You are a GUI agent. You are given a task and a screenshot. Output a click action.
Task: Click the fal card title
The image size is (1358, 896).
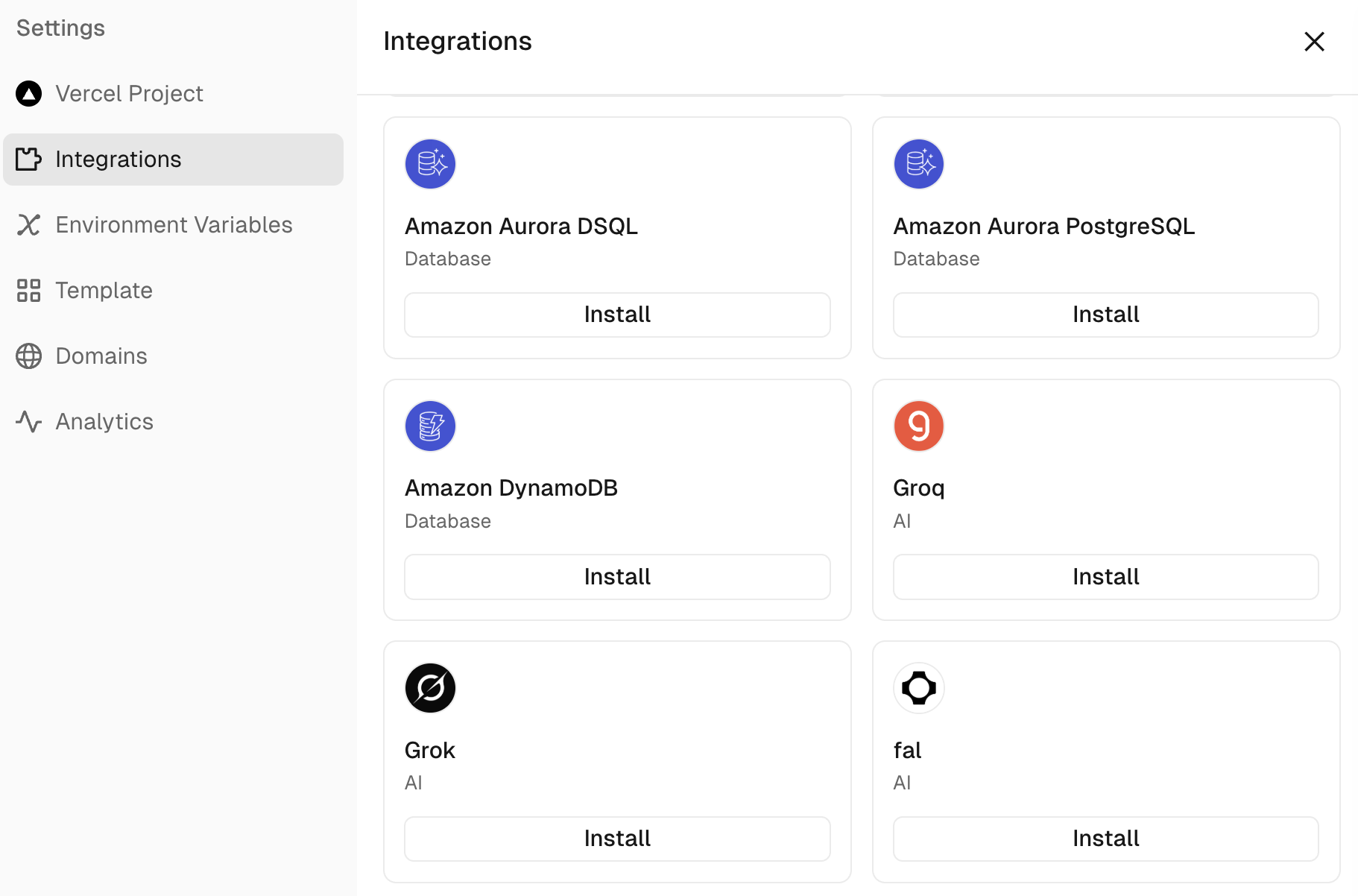[x=908, y=750]
